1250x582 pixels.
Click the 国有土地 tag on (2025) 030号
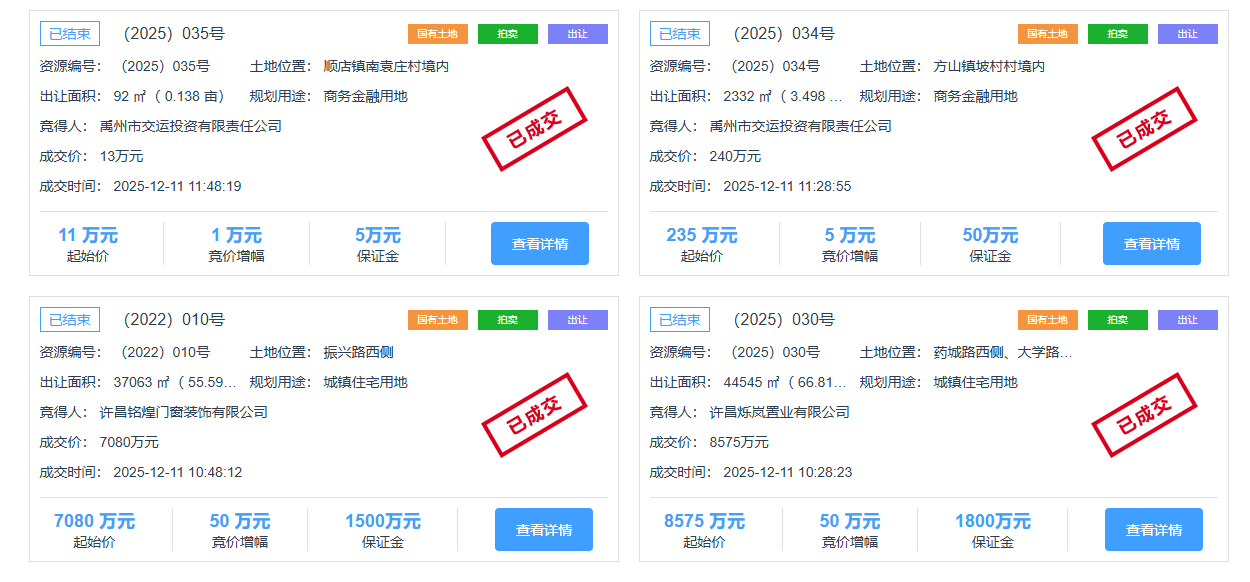point(1047,320)
